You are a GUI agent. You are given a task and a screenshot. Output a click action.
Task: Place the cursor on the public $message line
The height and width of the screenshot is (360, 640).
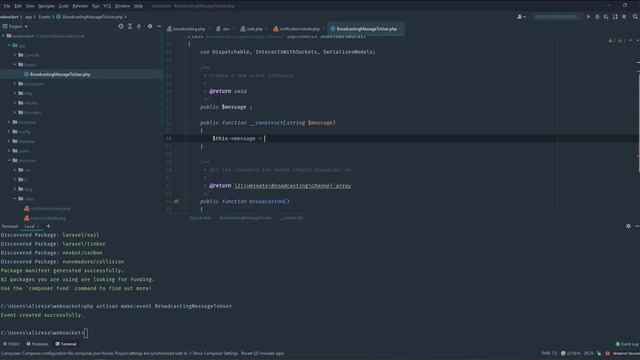[x=226, y=107]
